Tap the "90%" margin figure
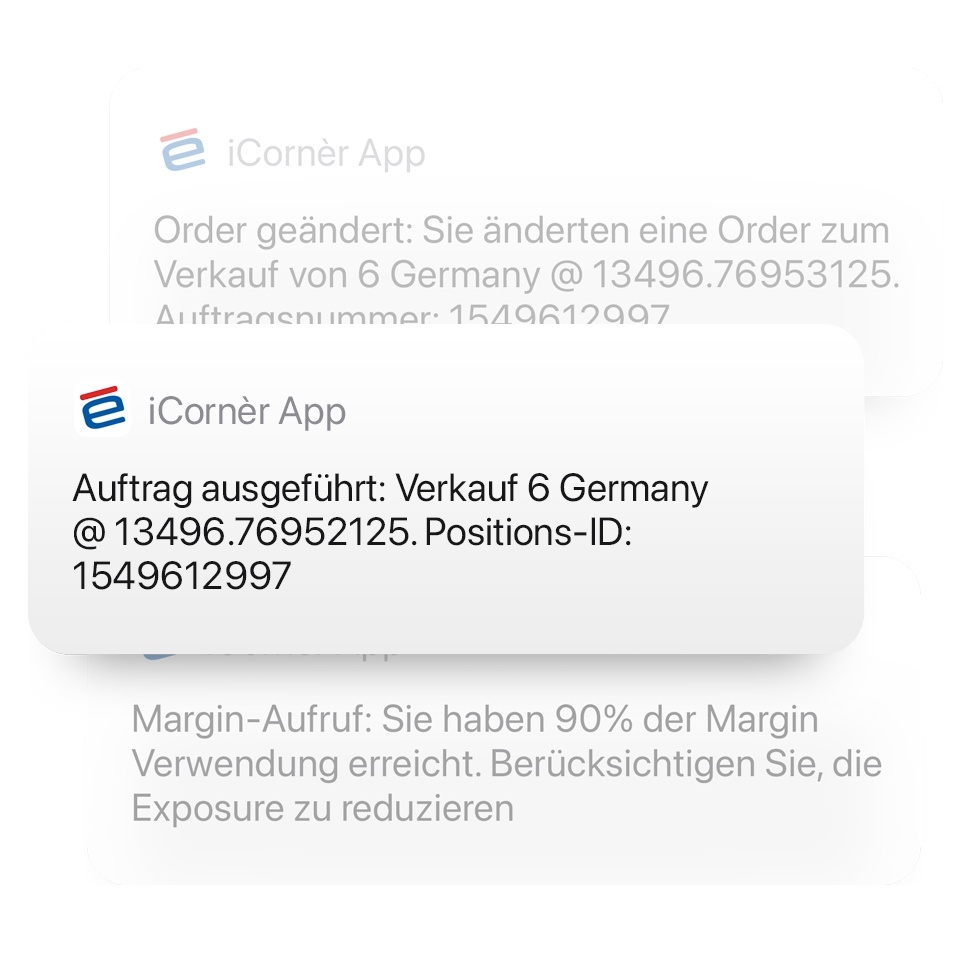The height and width of the screenshot is (960, 960). (x=593, y=719)
